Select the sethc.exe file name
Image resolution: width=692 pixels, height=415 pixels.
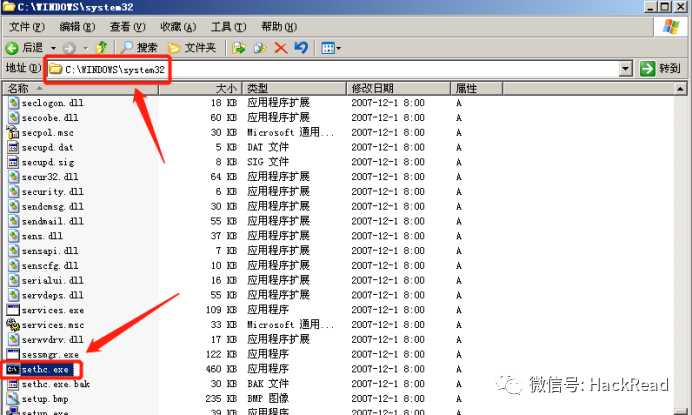[x=45, y=370]
